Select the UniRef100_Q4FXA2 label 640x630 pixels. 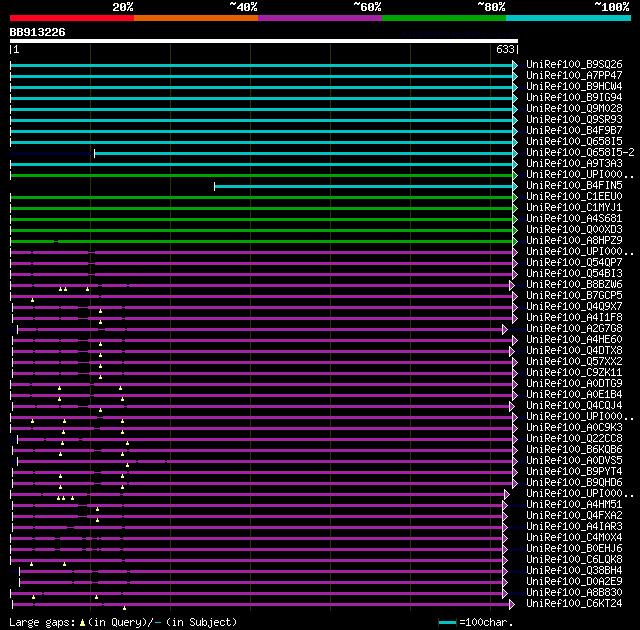[574, 516]
